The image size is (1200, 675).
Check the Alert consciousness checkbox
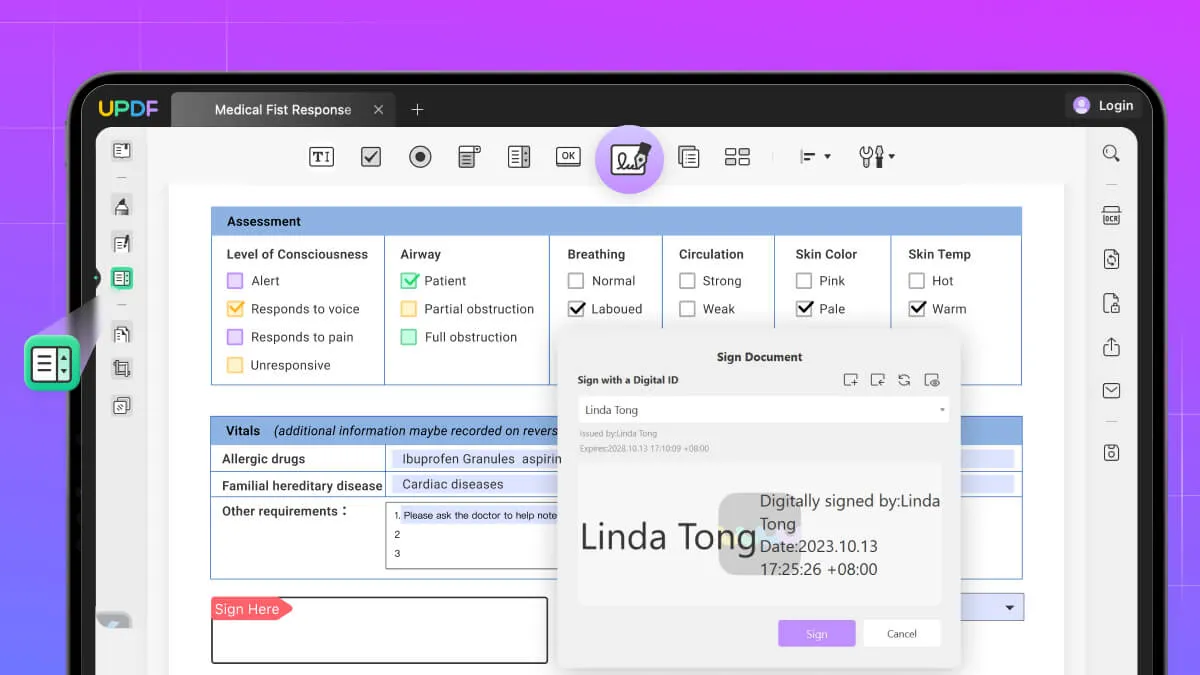click(x=235, y=281)
